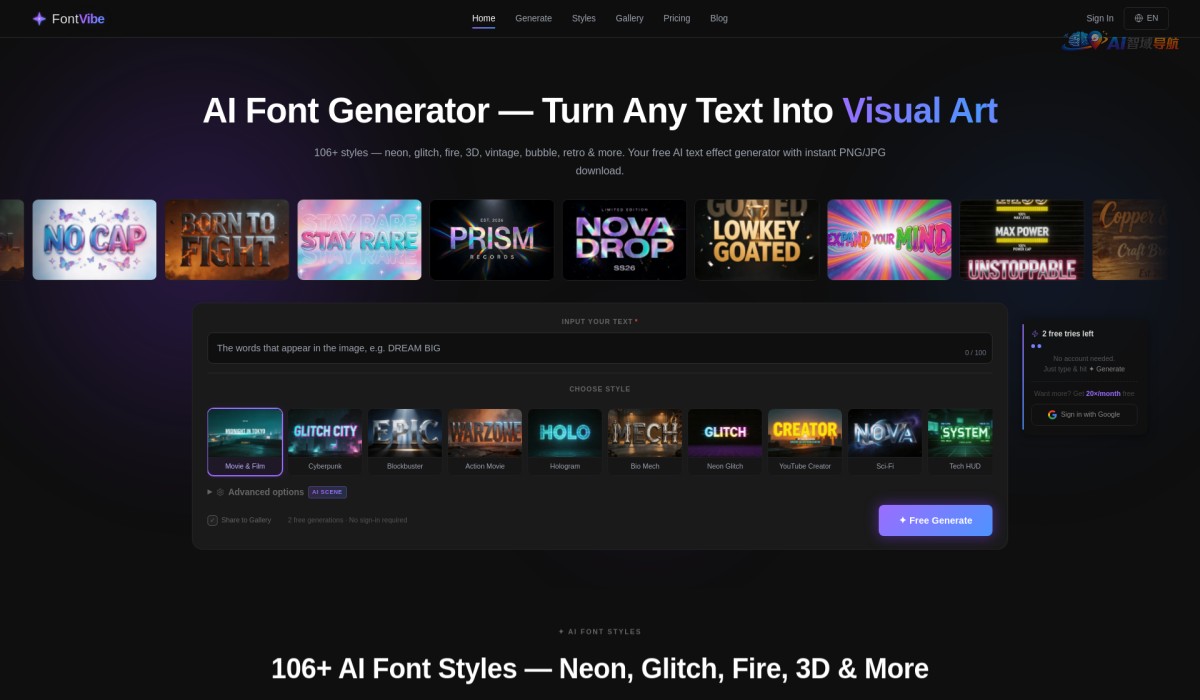Image resolution: width=1200 pixels, height=700 pixels.
Task: Open the STAY RARE sample image
Action: pyautogui.click(x=359, y=240)
